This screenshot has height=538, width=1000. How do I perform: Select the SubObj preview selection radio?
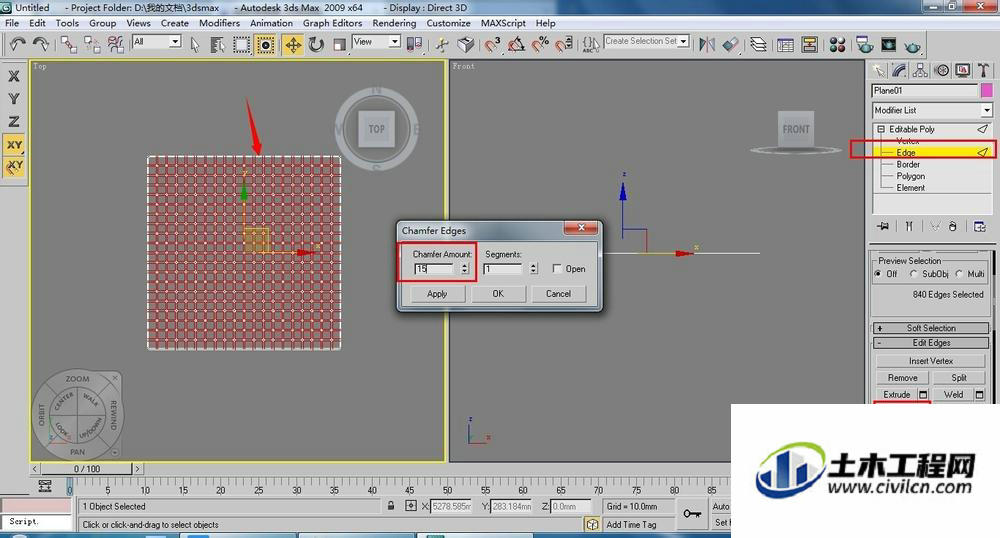pos(914,273)
